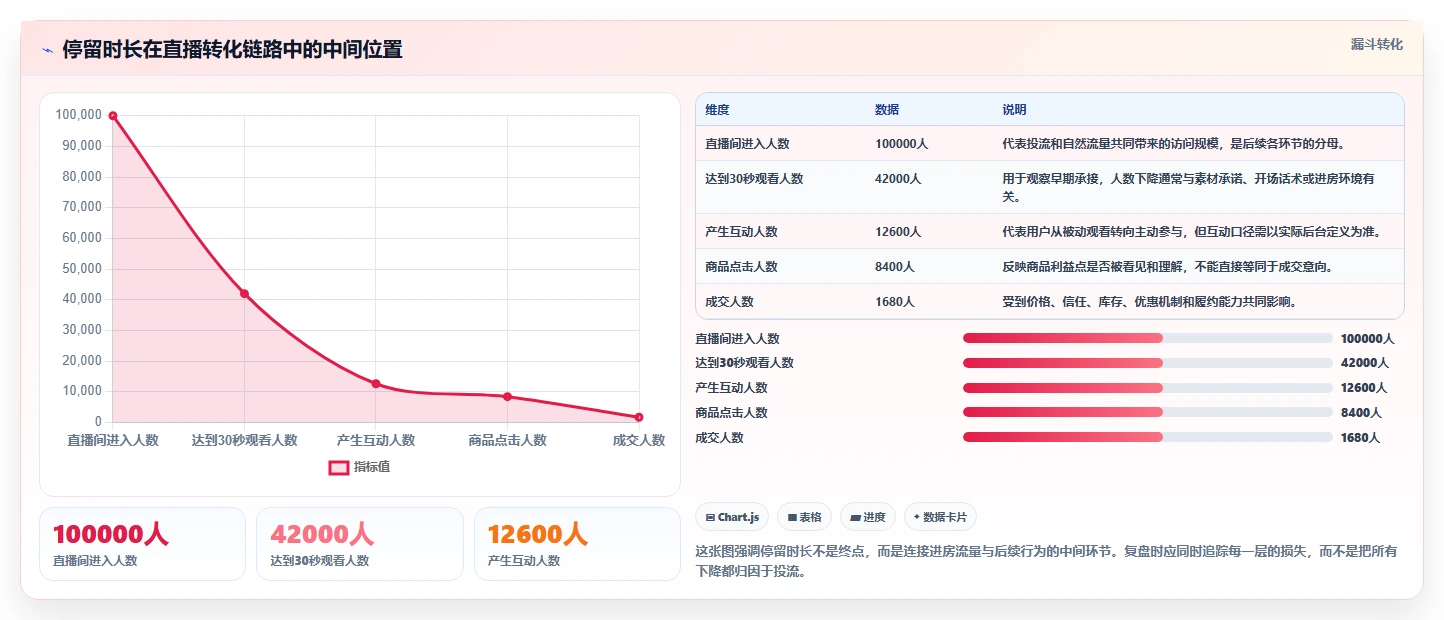This screenshot has width=1444, height=620.
Task: Click the 12600人 data card
Action: coord(577,544)
